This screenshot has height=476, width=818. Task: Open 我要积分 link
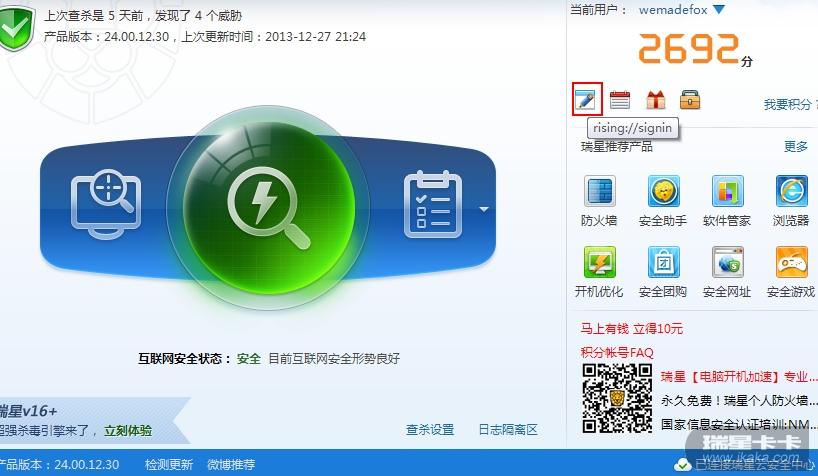(x=787, y=104)
